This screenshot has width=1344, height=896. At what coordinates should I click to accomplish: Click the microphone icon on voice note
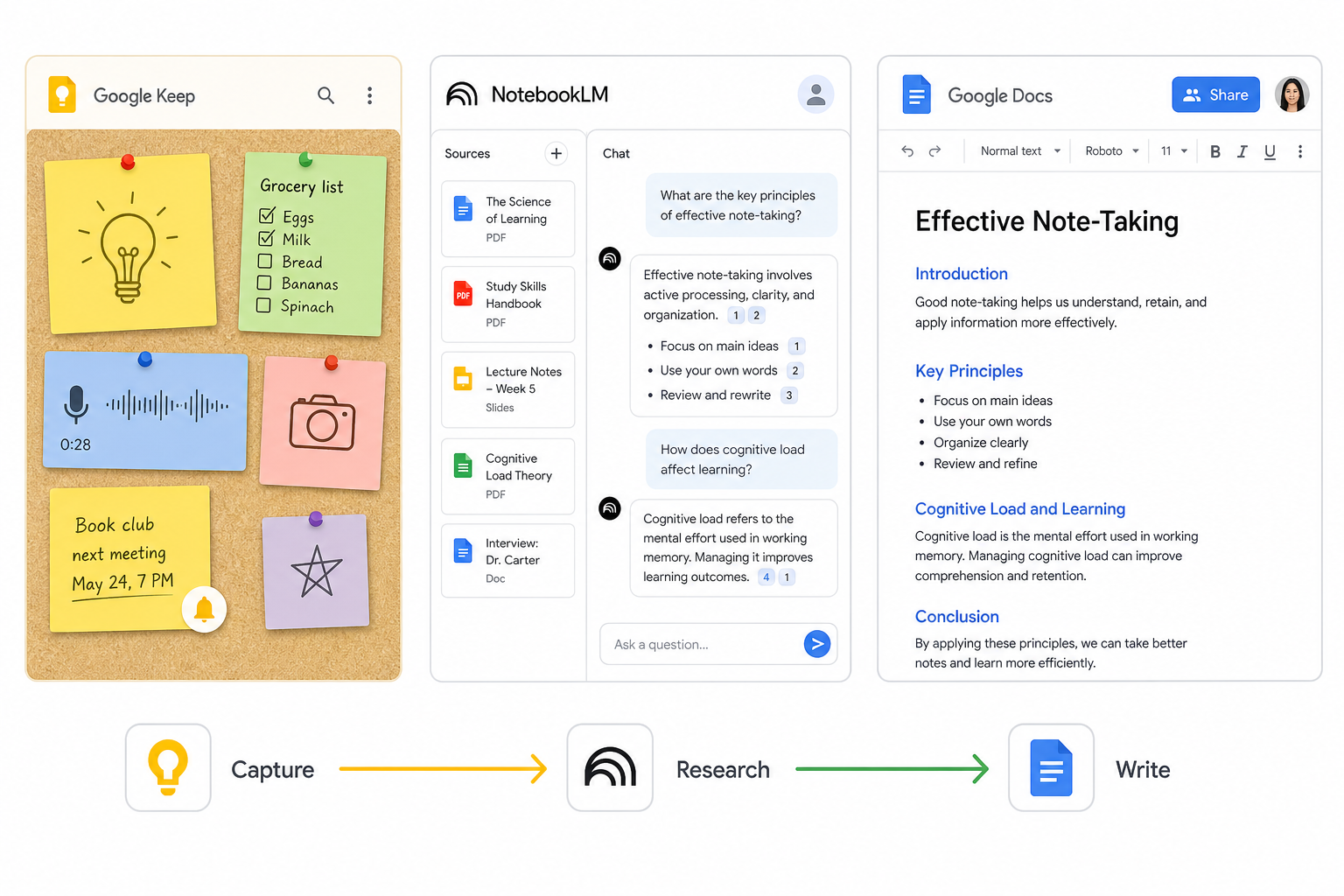pyautogui.click(x=76, y=402)
